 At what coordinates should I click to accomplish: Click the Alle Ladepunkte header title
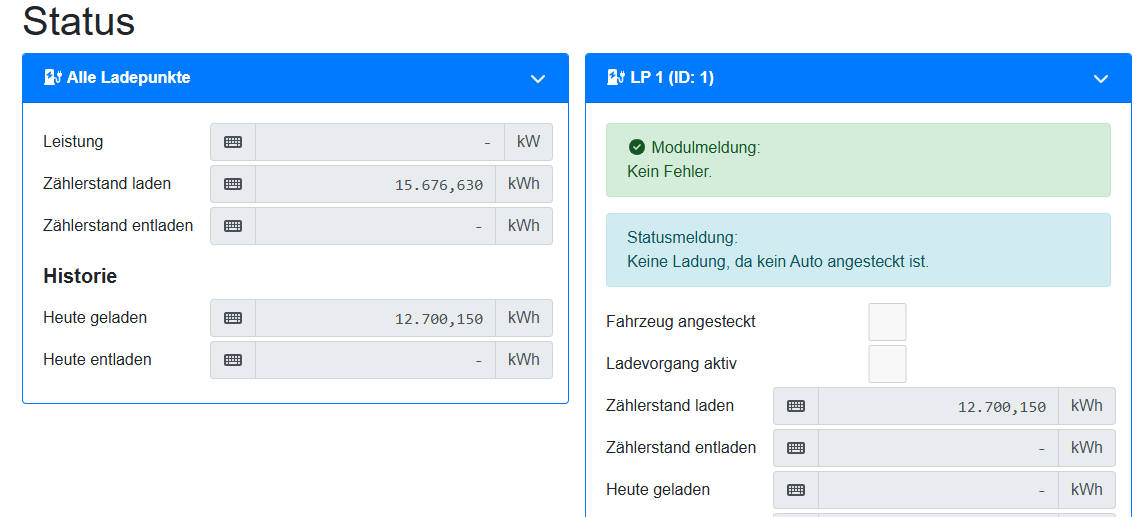(x=128, y=77)
